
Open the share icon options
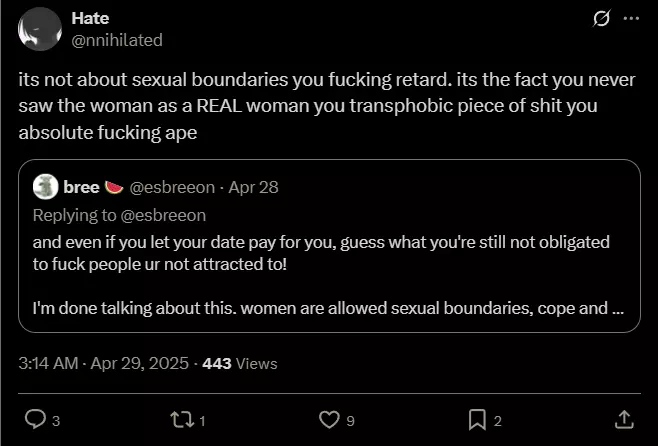623,420
